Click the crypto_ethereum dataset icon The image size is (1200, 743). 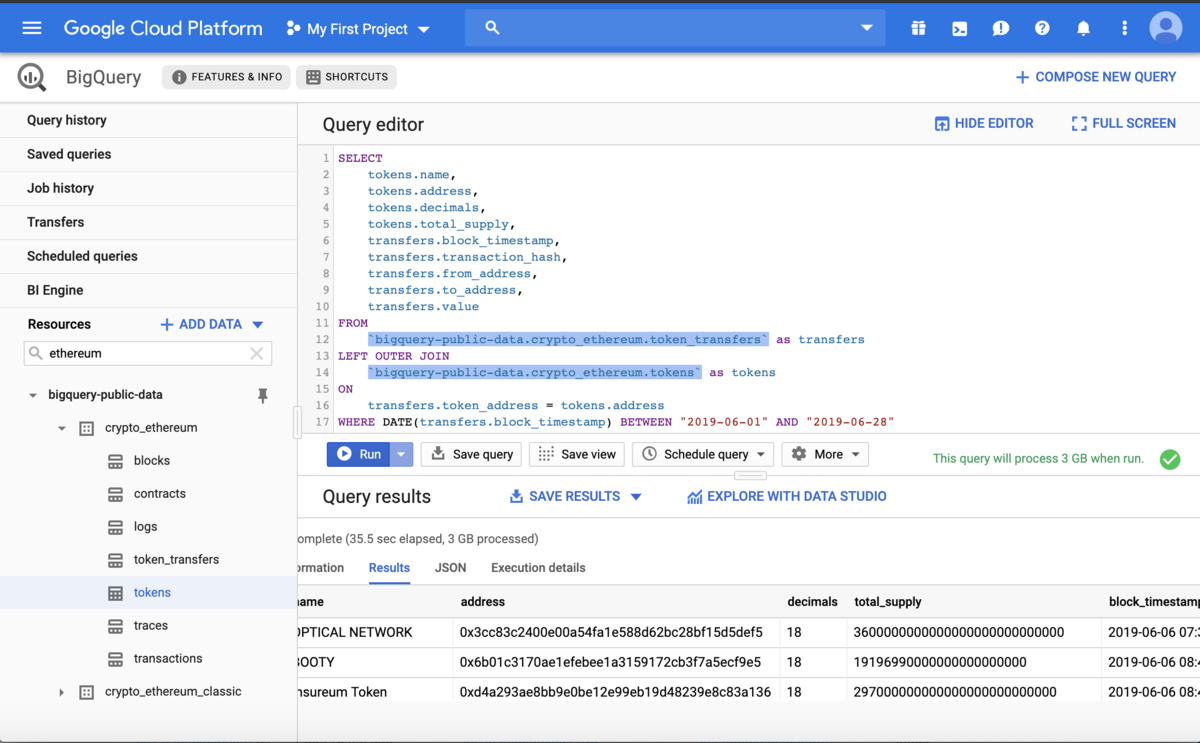click(x=87, y=428)
